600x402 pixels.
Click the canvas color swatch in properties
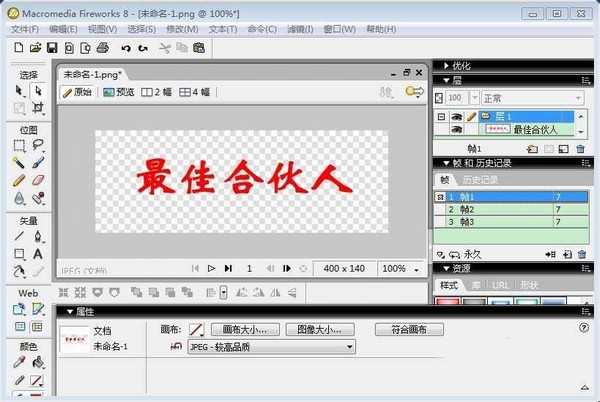196,328
